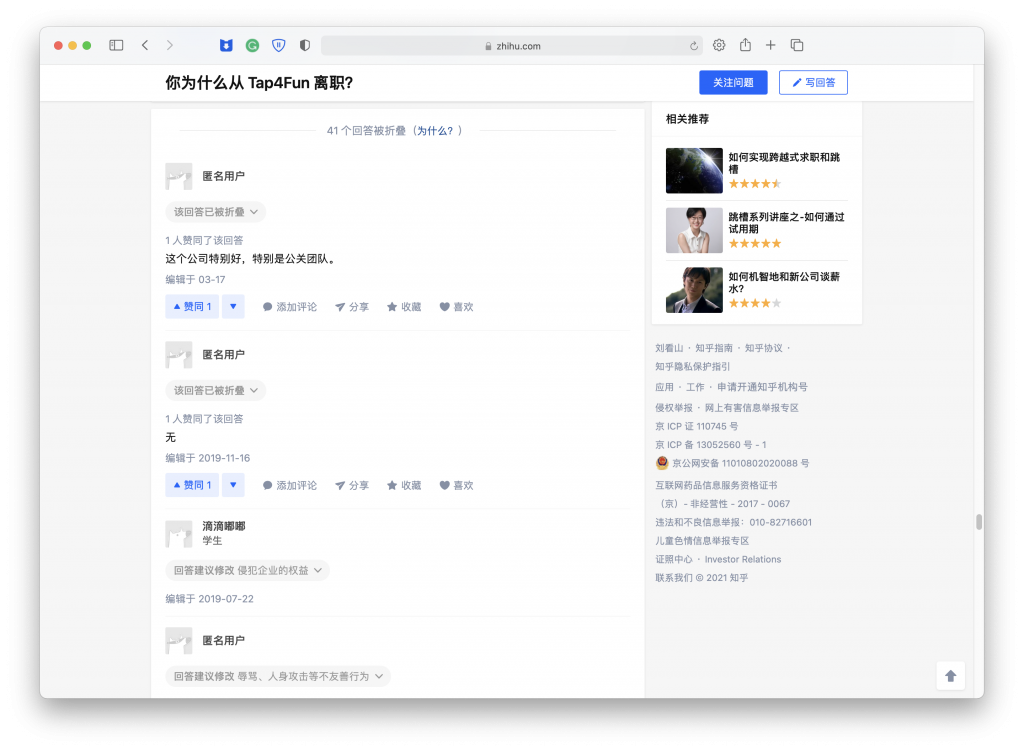Show the tab overview
The width and height of the screenshot is (1024, 751).
797,45
